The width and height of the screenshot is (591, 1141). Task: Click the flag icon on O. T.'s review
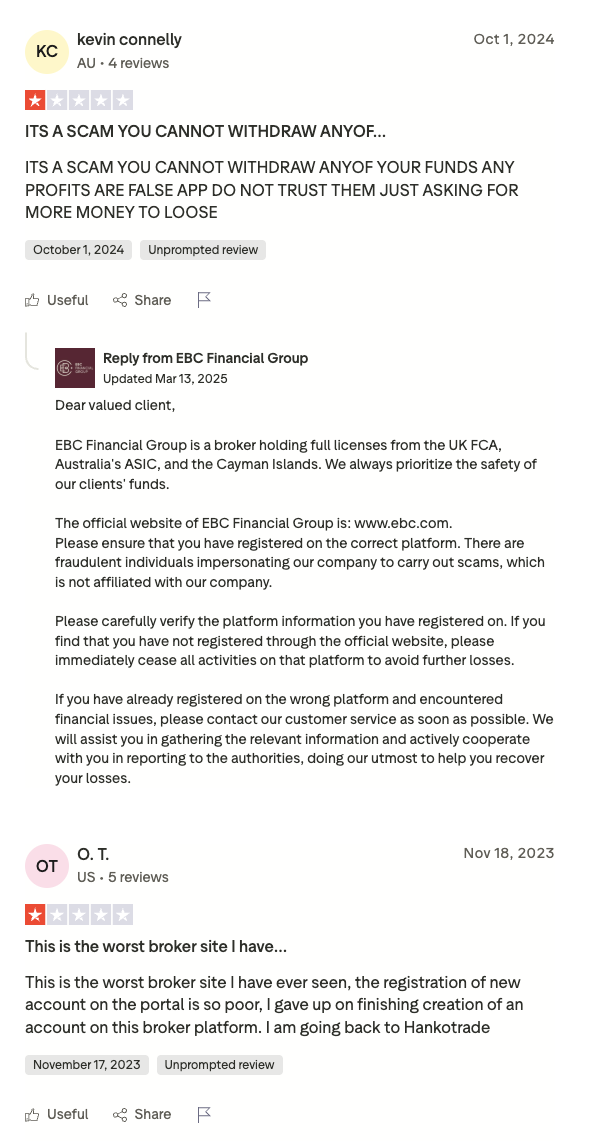pyautogui.click(x=205, y=1114)
